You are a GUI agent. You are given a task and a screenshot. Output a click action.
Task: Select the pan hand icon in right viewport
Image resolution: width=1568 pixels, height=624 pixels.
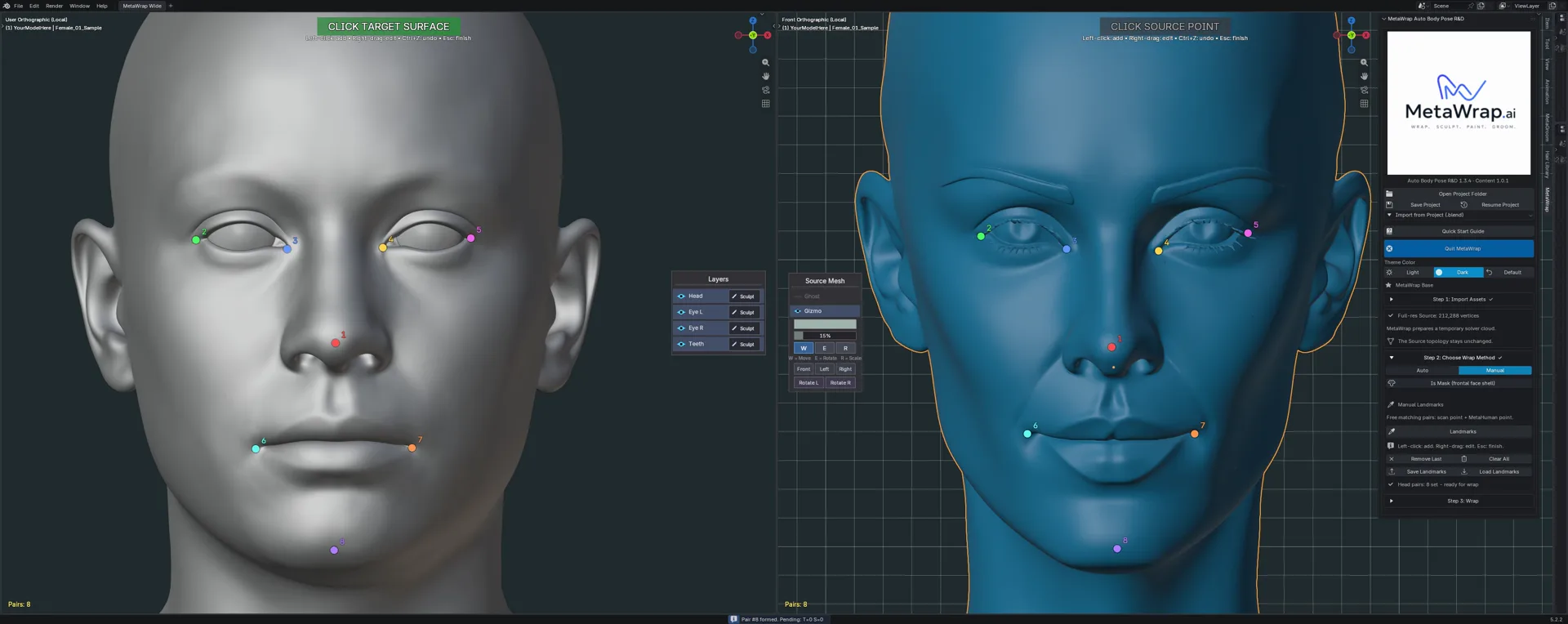(x=1364, y=76)
